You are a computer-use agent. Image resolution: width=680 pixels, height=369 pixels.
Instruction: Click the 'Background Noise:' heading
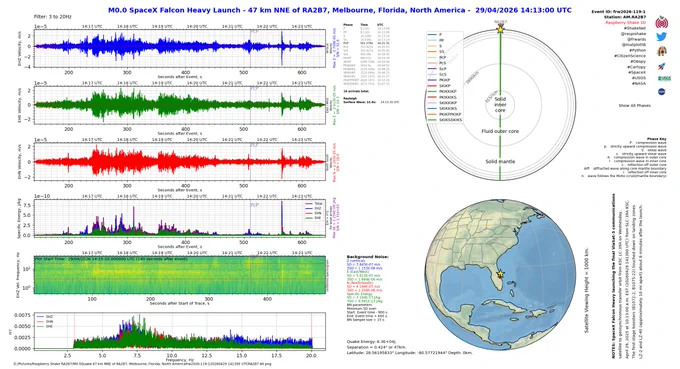tap(368, 257)
